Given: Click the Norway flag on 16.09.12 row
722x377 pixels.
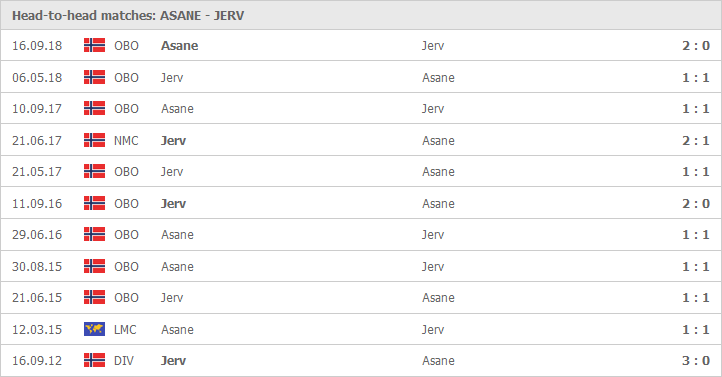Looking at the screenshot, I should [x=94, y=360].
